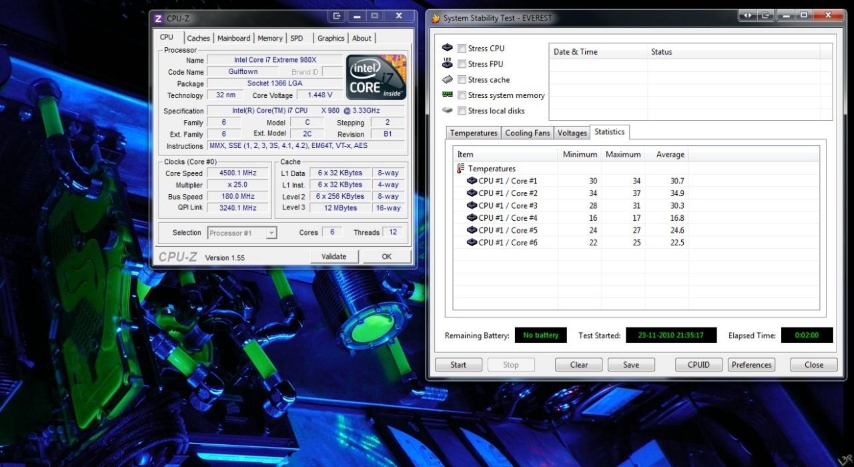Sort by the Maximum column header
Viewport: 854px width, 467px height.
click(623, 154)
